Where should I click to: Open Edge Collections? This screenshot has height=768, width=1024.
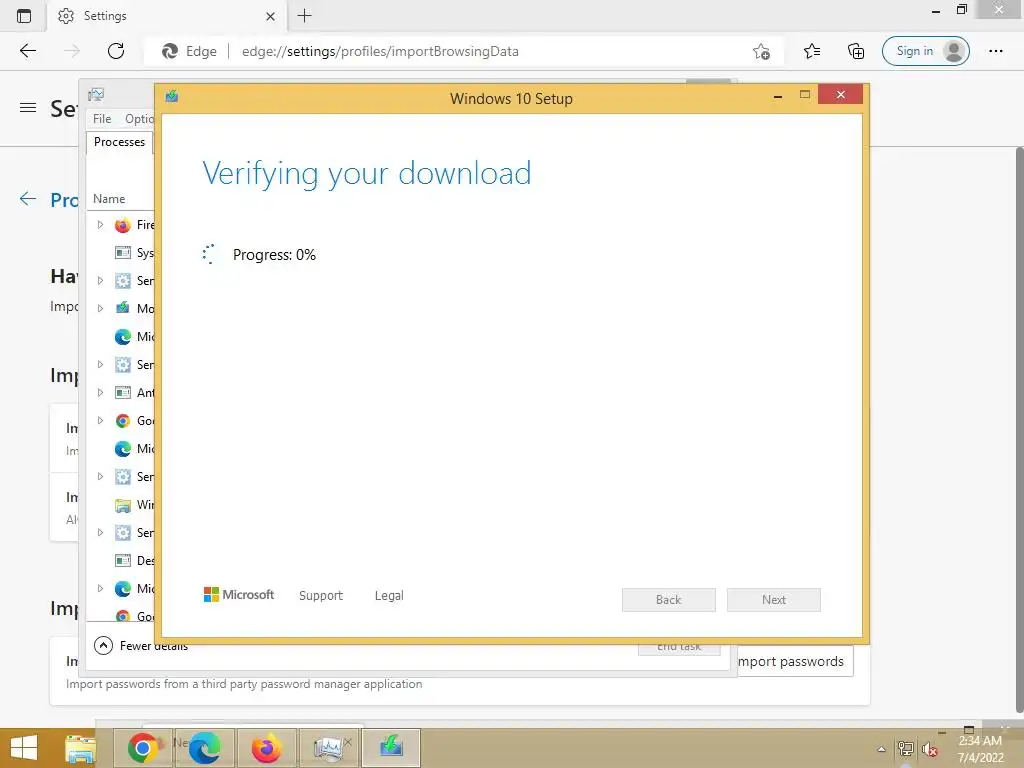point(856,51)
